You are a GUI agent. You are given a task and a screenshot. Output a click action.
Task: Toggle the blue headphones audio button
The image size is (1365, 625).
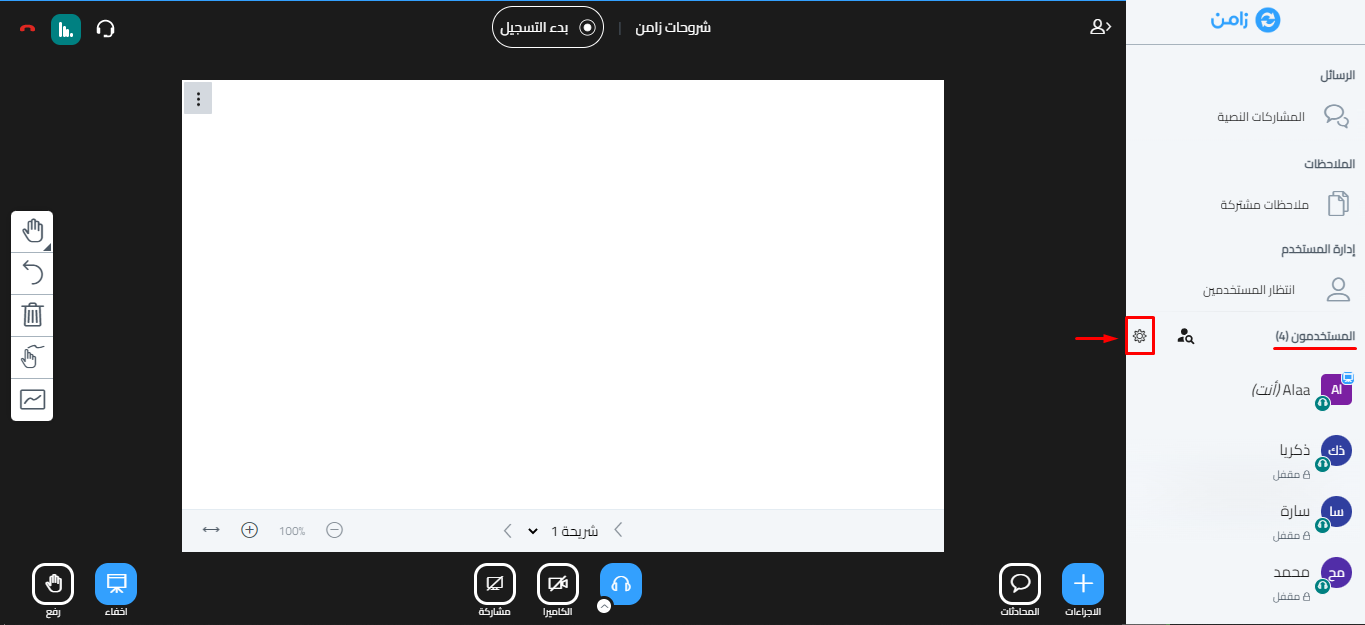pyautogui.click(x=621, y=584)
